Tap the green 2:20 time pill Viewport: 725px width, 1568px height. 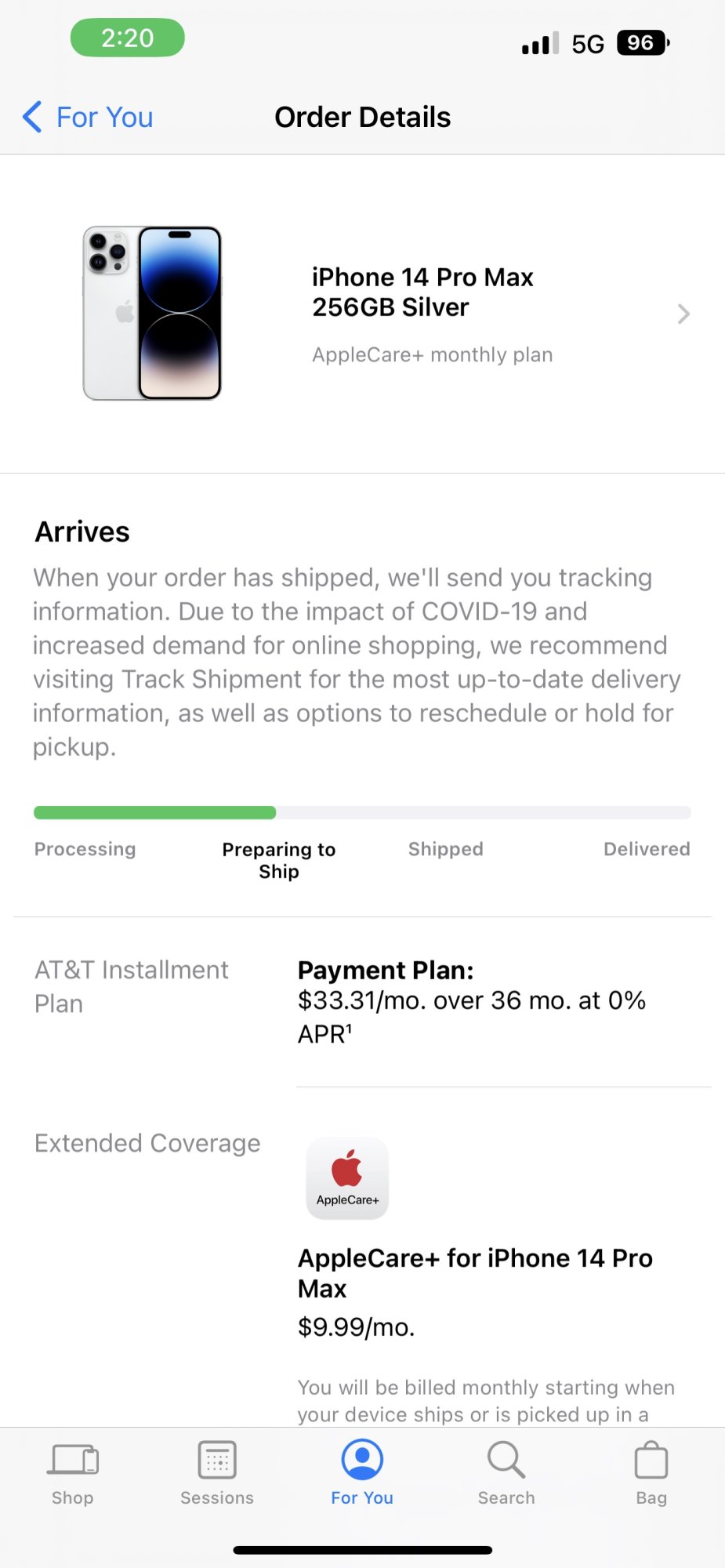pyautogui.click(x=128, y=38)
